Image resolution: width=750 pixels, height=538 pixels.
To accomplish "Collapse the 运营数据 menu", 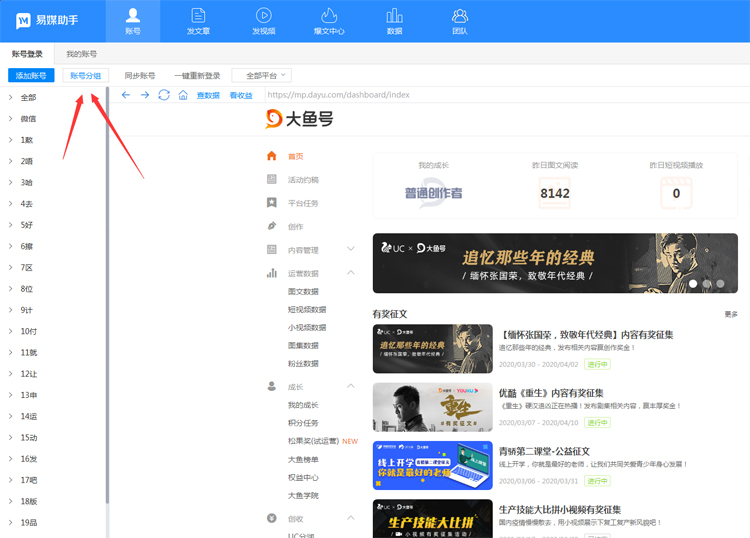I will click(x=351, y=273).
